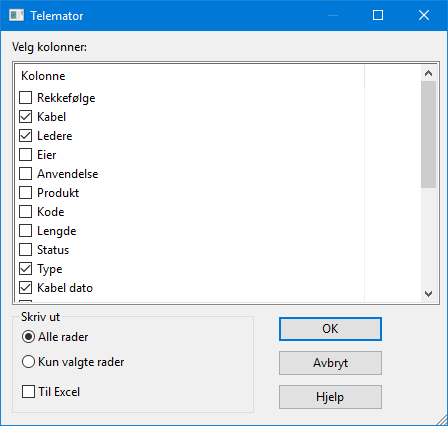Image resolution: width=448 pixels, height=426 pixels.
Task: Click the Telemator app icon in title bar
Action: (16, 15)
